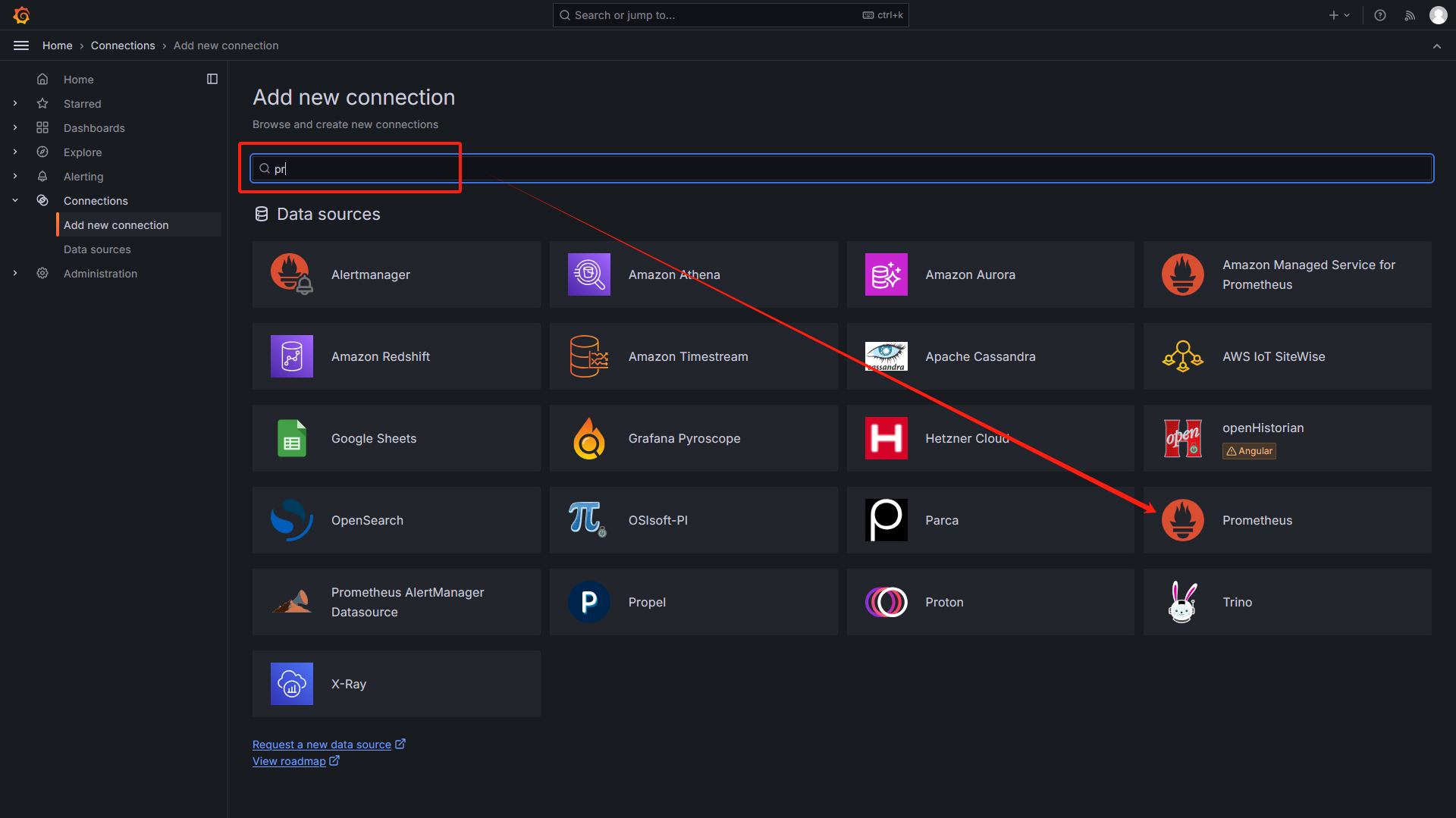1456x818 pixels.
Task: Collapse the Connections section chevron
Action: tap(15, 201)
